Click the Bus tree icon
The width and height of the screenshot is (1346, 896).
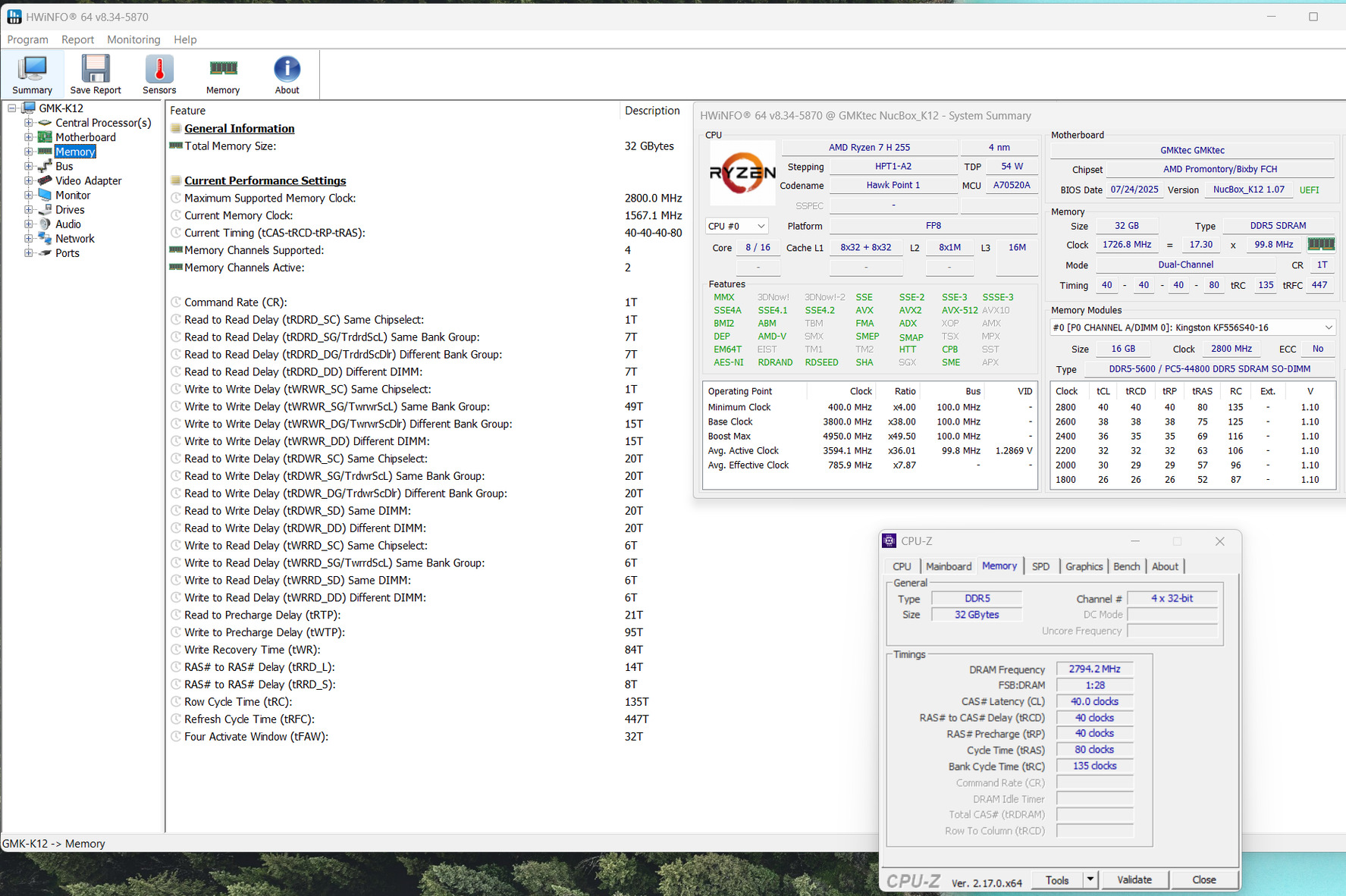[x=45, y=166]
